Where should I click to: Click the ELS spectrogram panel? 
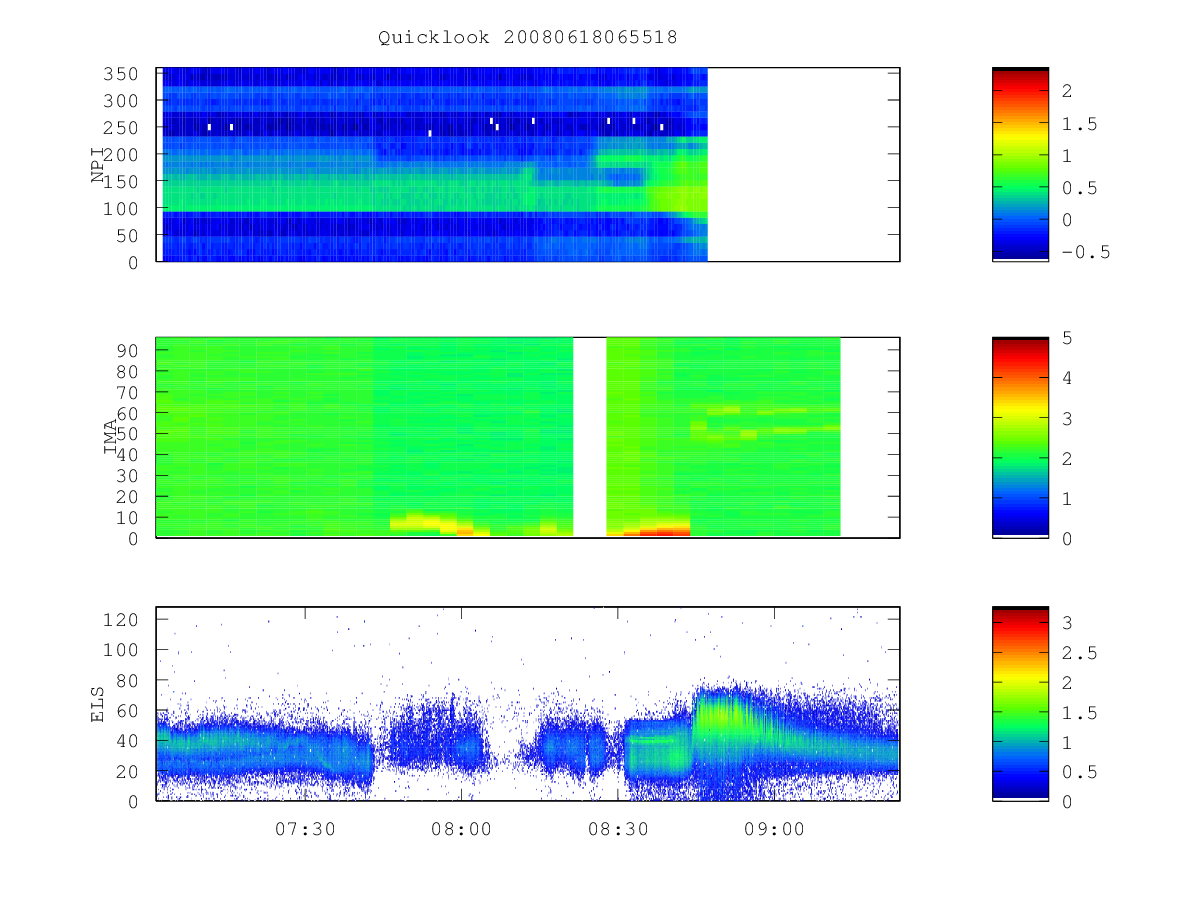(528, 704)
